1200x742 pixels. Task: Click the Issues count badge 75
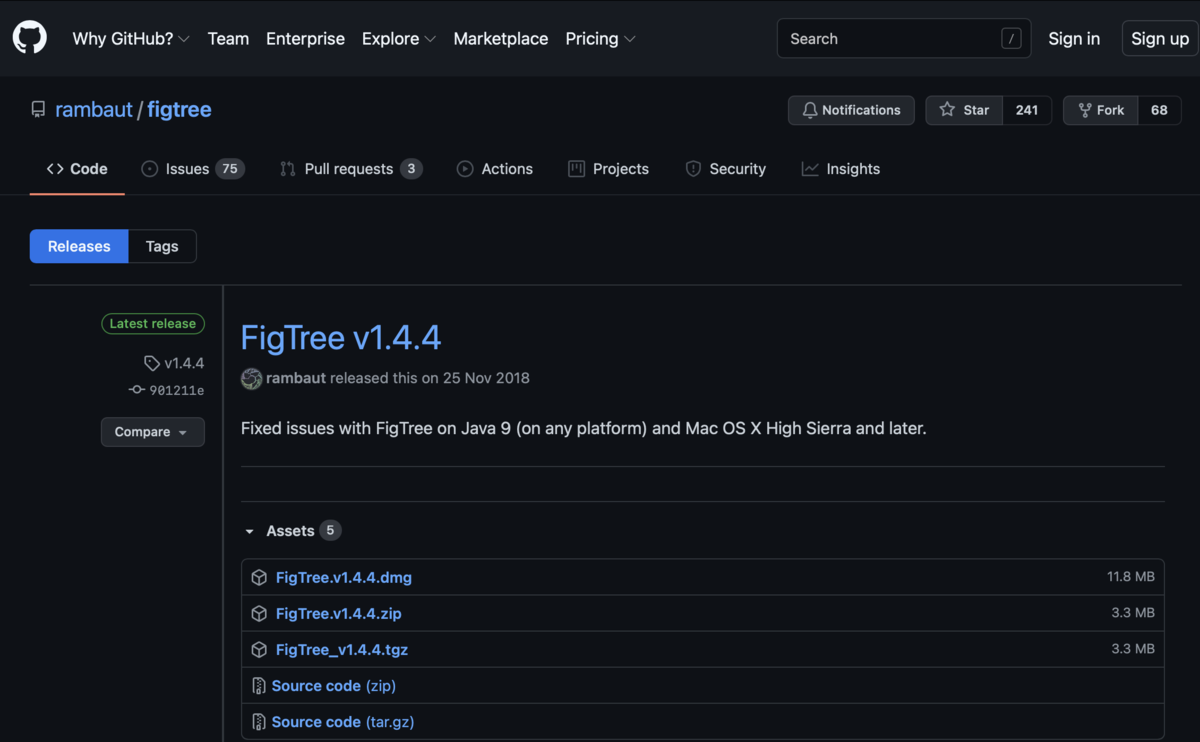tap(230, 169)
